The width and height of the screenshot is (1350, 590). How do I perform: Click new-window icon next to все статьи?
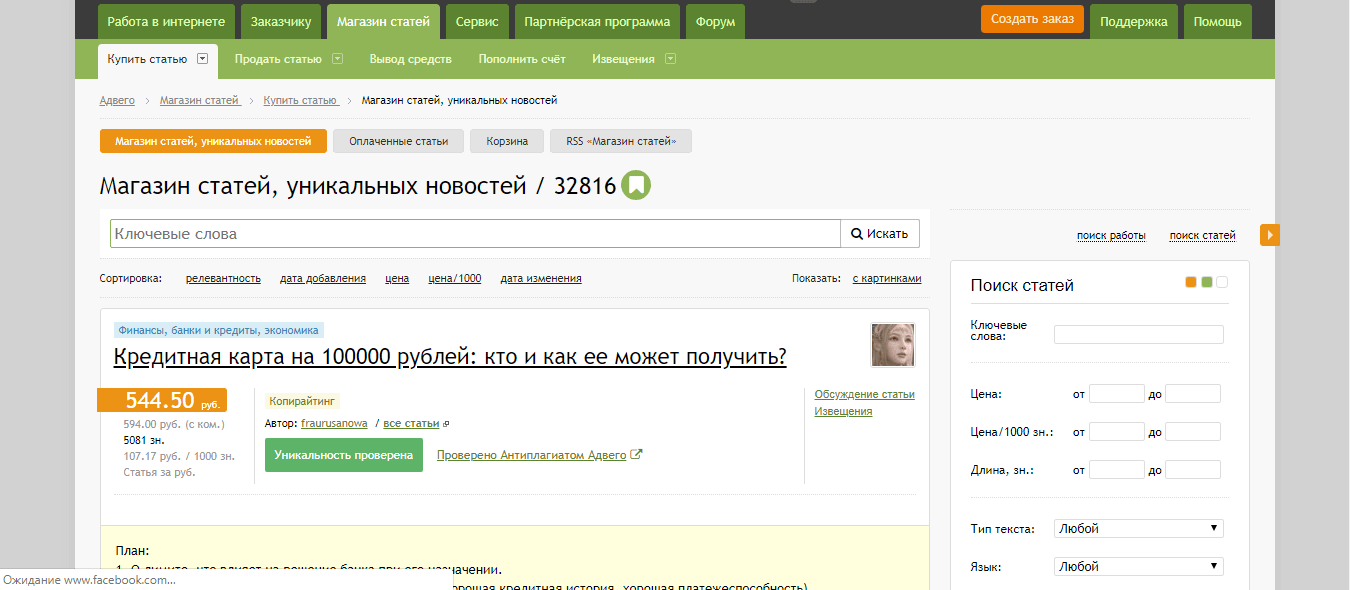tap(446, 424)
